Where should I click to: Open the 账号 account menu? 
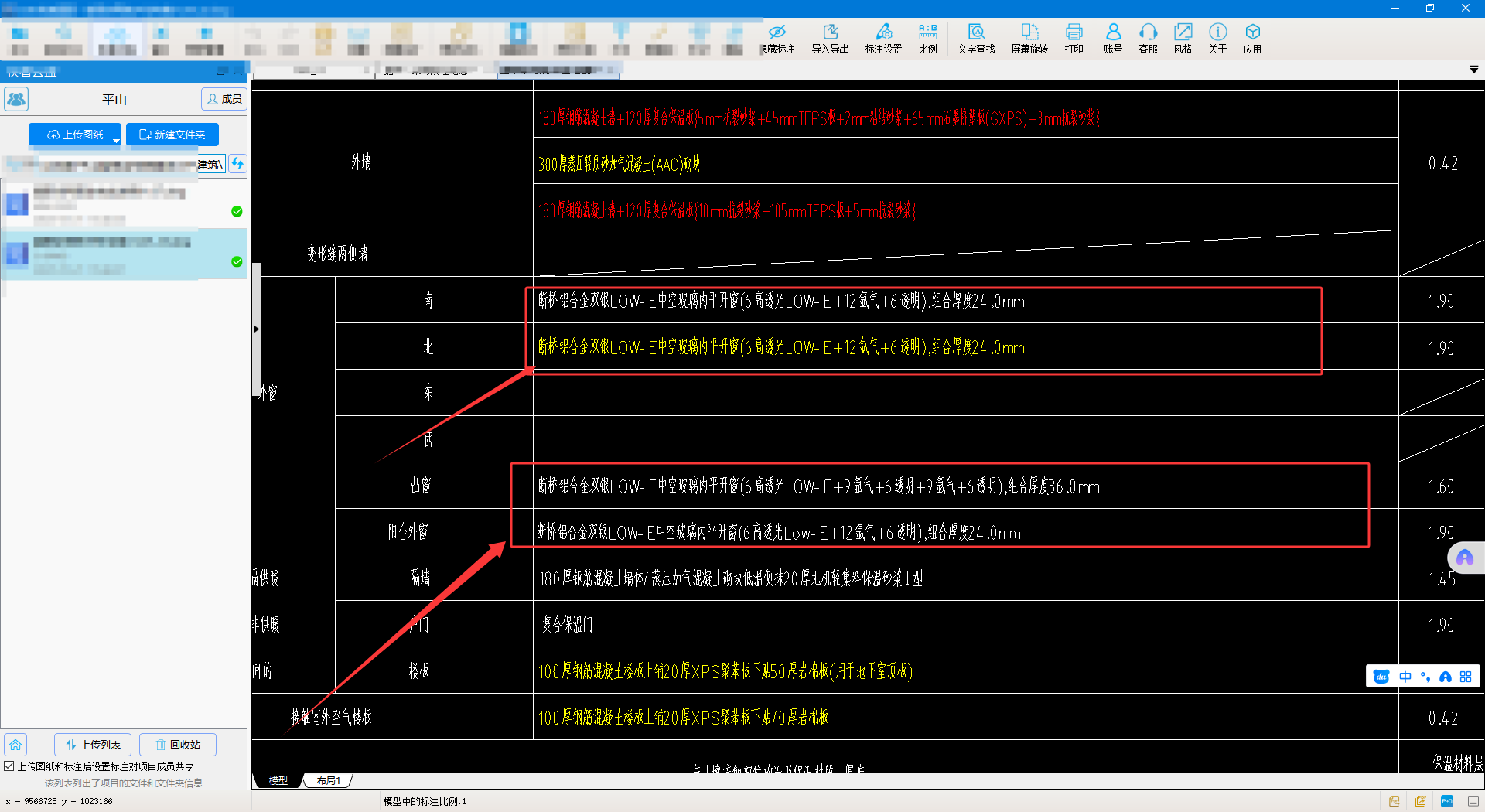click(x=1113, y=38)
